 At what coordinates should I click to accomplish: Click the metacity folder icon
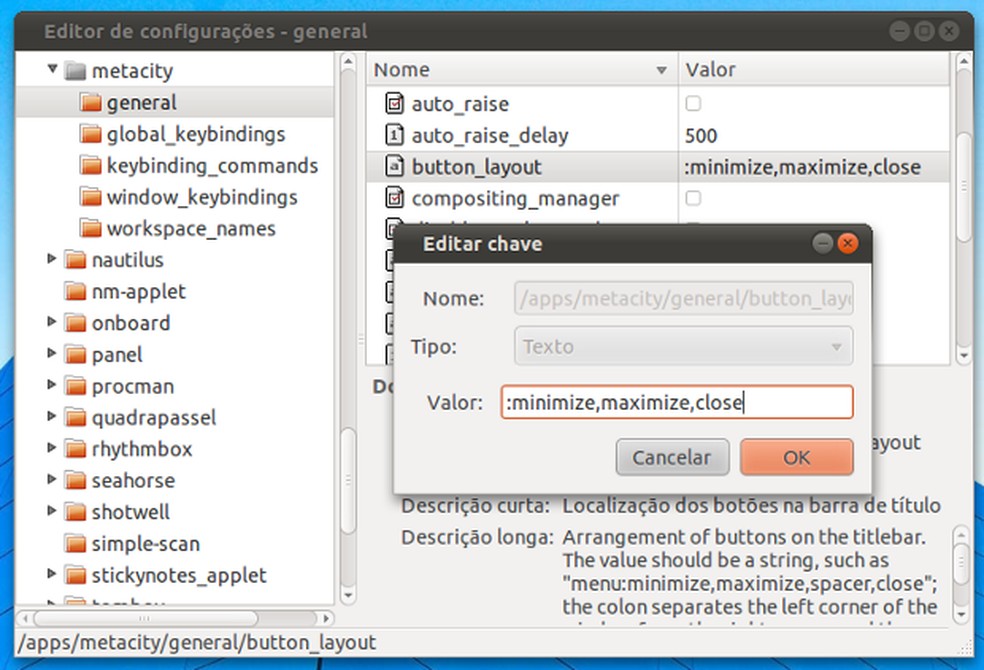click(x=75, y=71)
